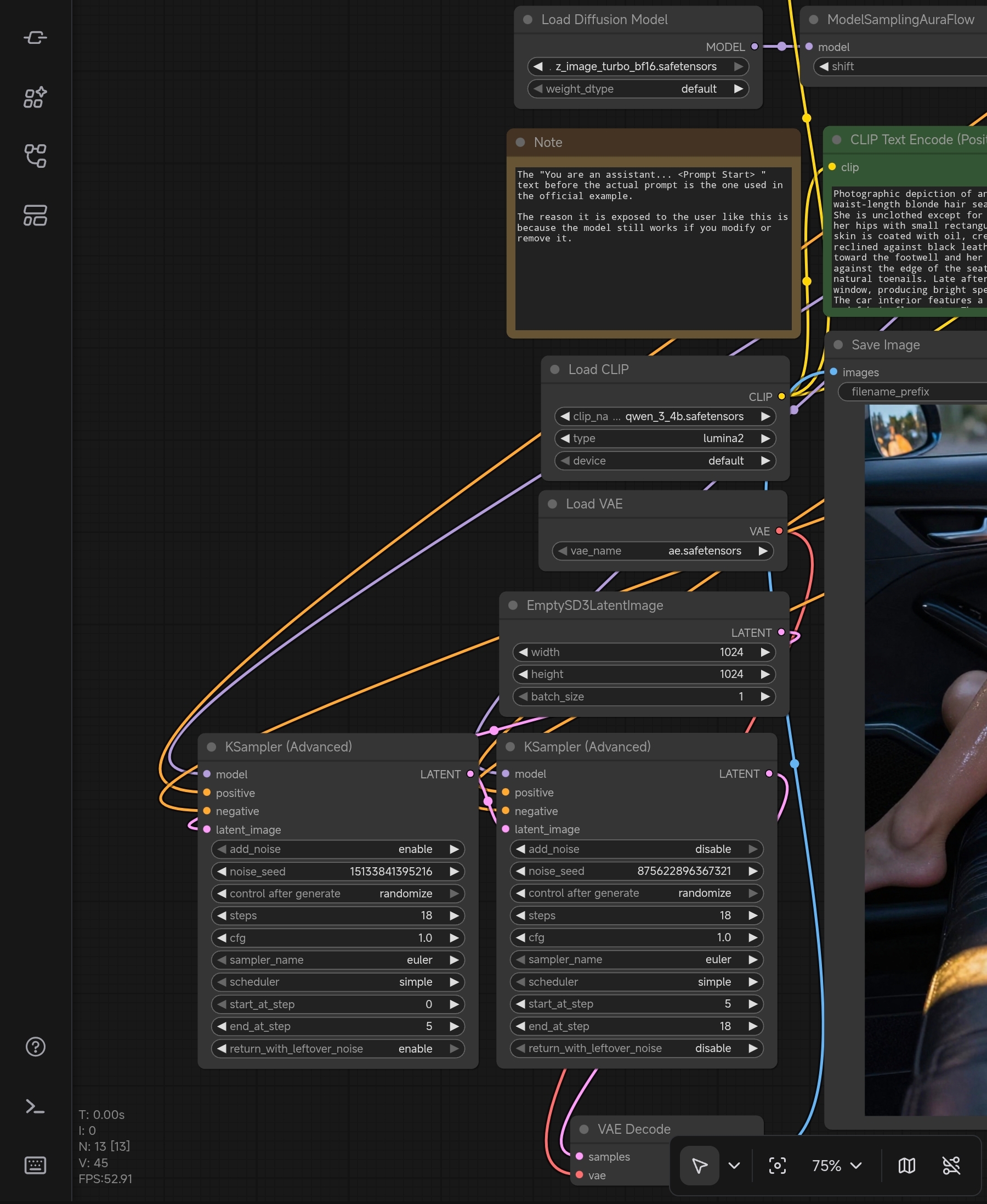Select the Save Image node title

click(x=886, y=344)
